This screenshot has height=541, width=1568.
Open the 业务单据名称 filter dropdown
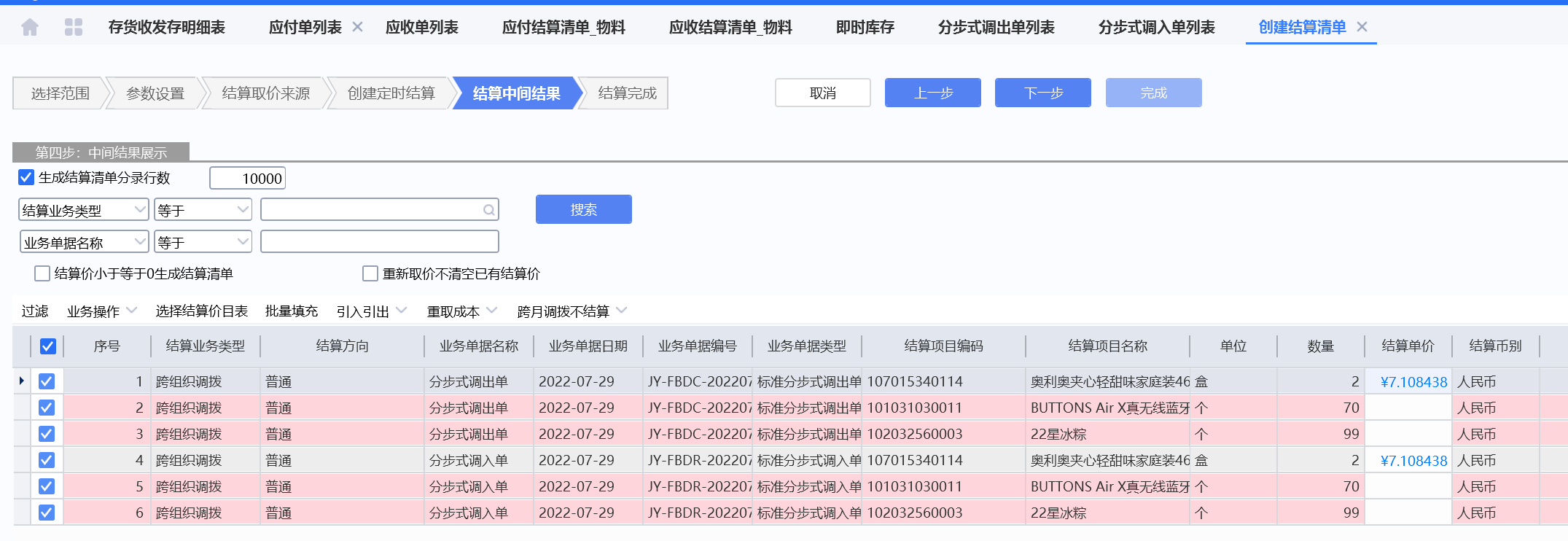(x=85, y=241)
